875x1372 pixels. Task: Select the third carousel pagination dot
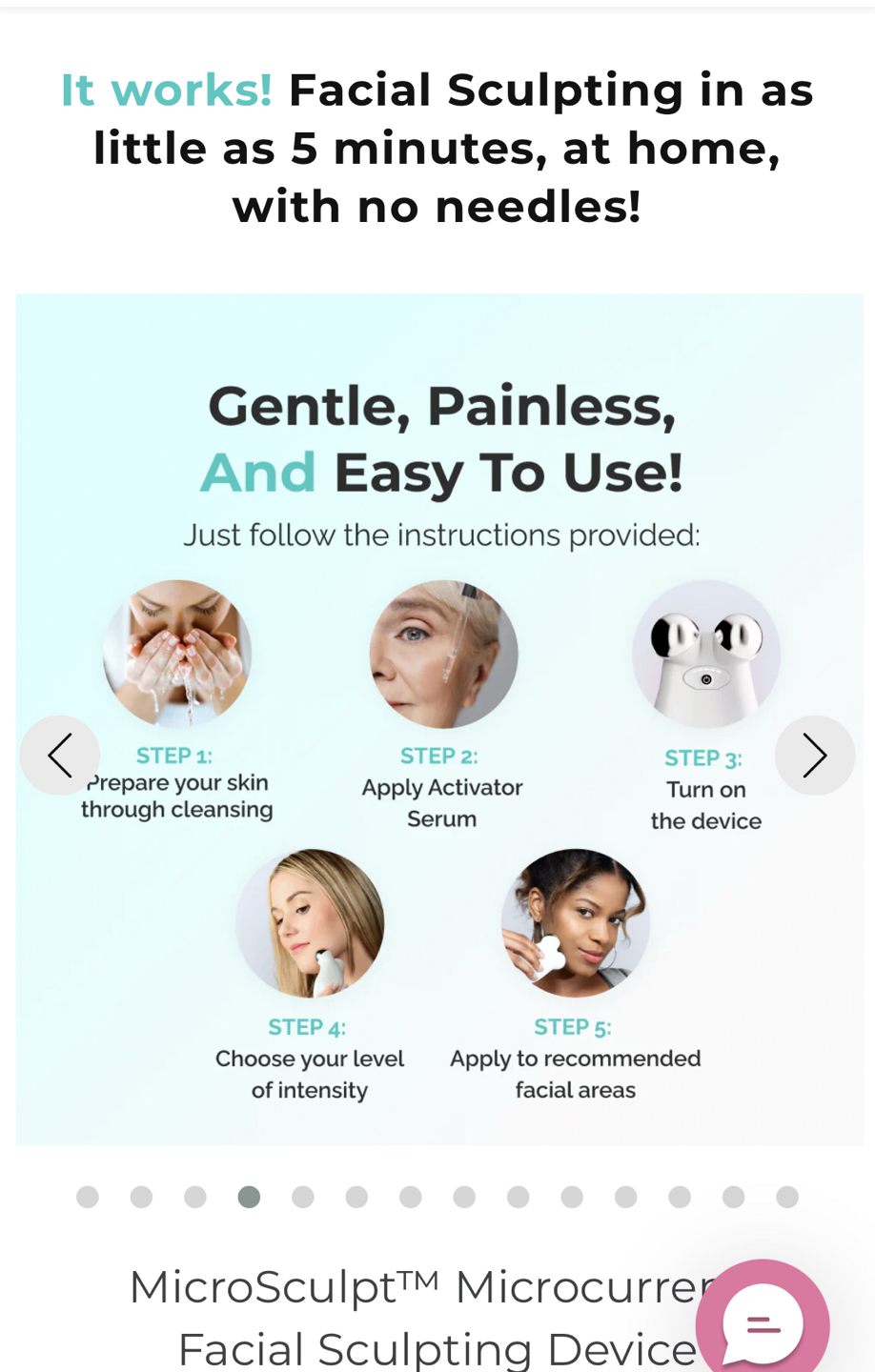point(195,1197)
